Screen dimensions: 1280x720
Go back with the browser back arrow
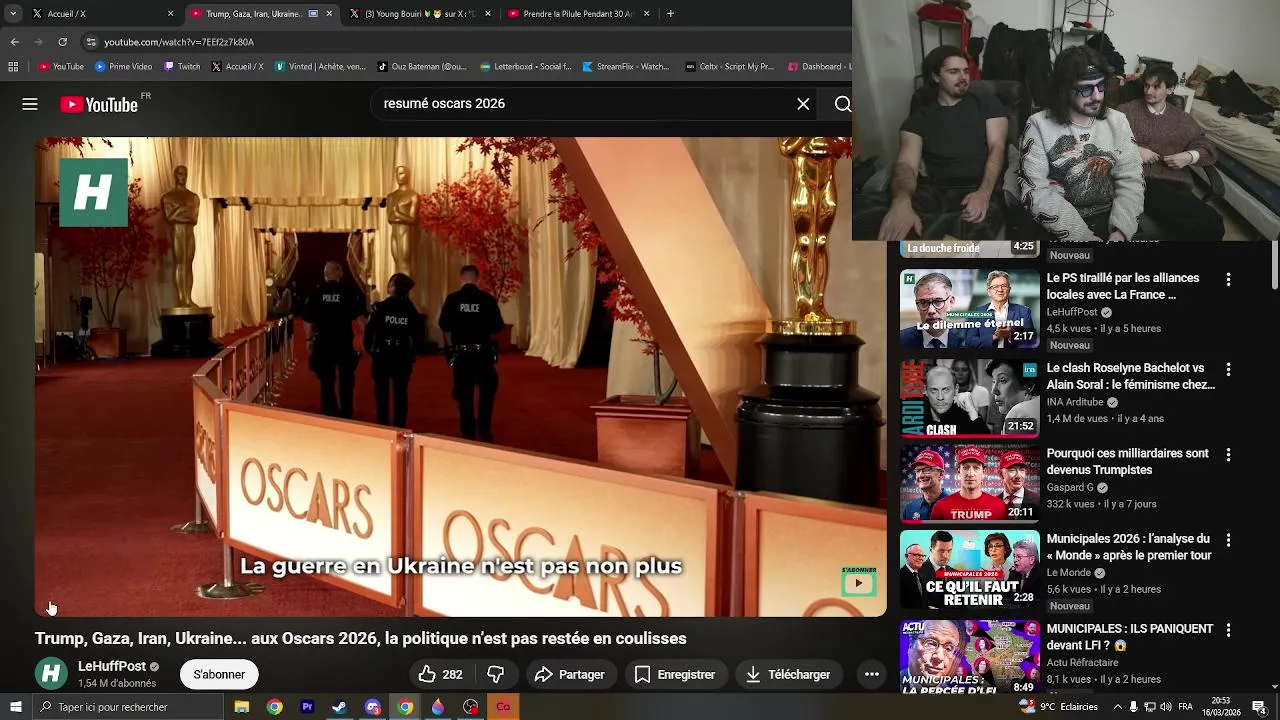14,42
